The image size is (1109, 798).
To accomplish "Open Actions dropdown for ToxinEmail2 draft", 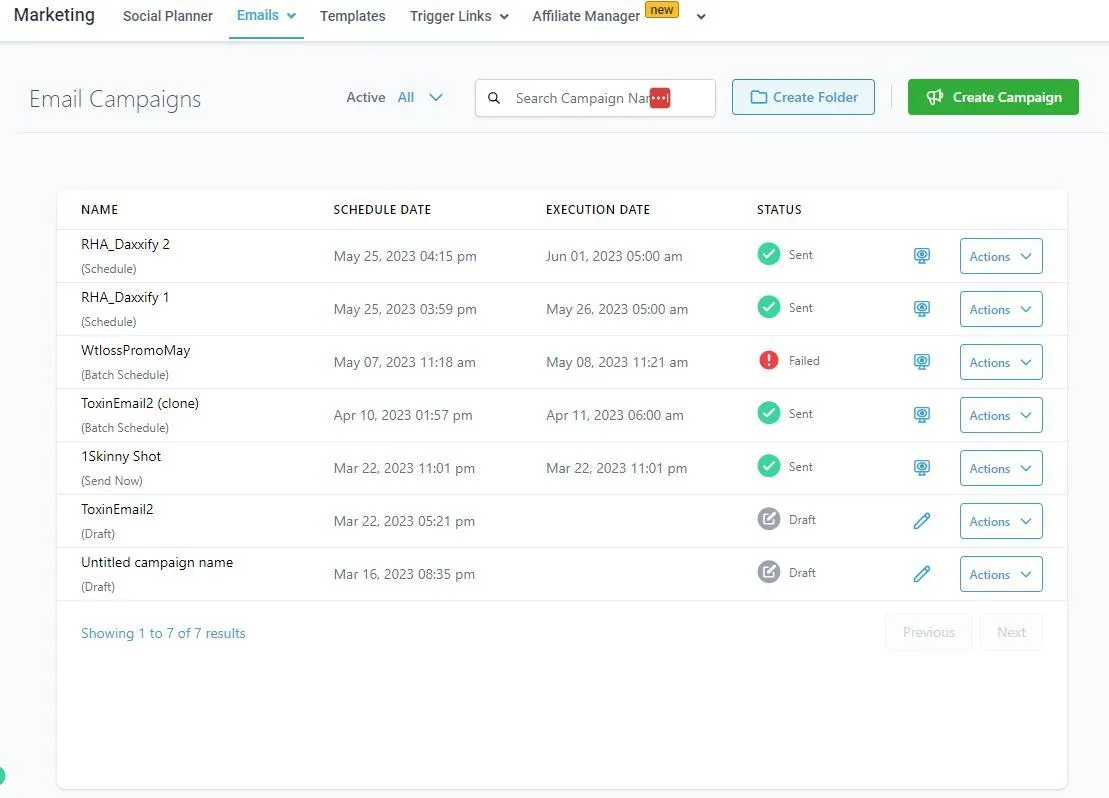I will pos(1001,521).
